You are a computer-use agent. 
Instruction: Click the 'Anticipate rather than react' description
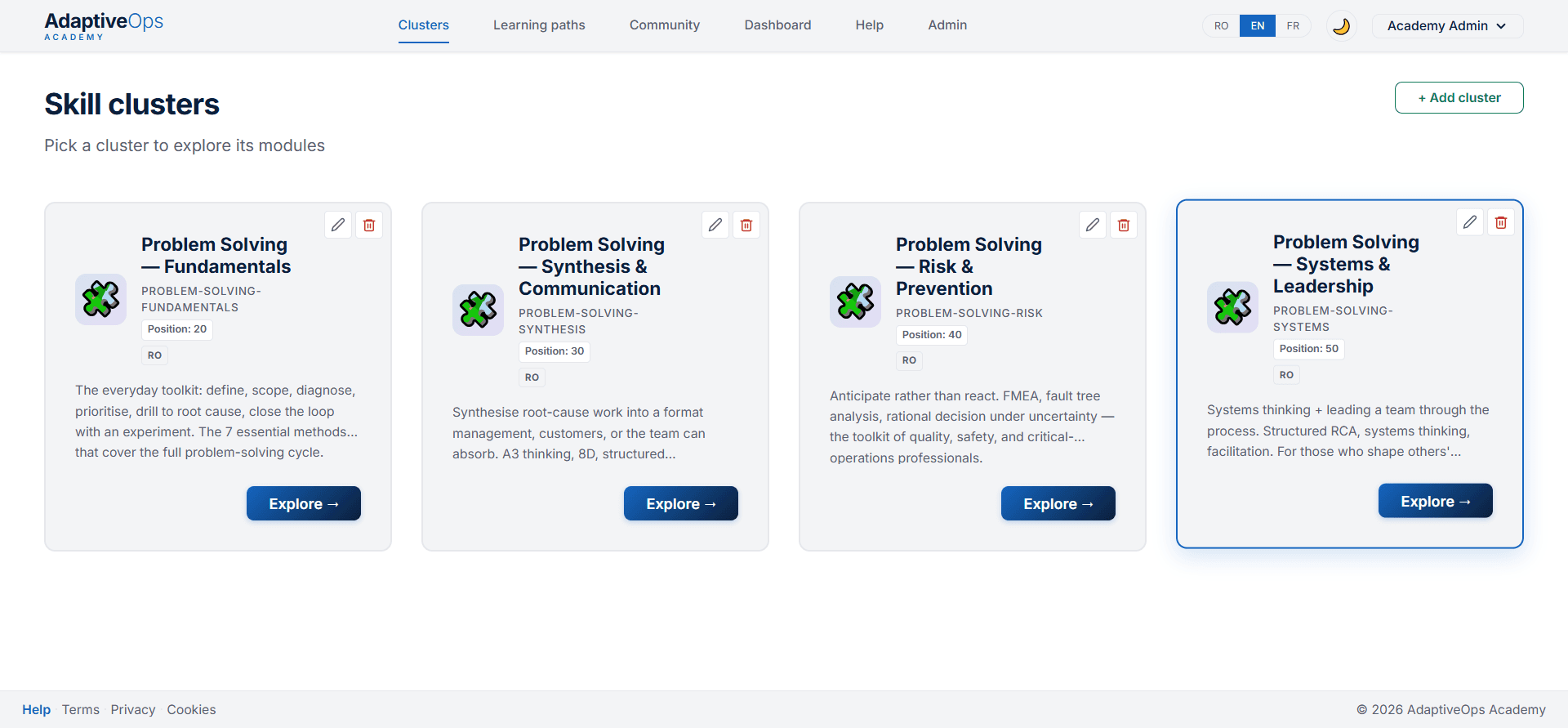972,427
